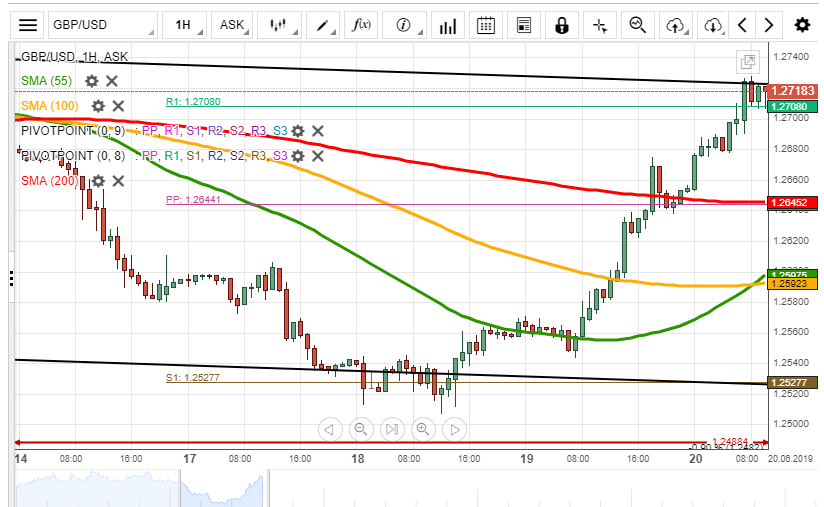Go forward with the right arrow
The image size is (824, 507).
(x=769, y=25)
